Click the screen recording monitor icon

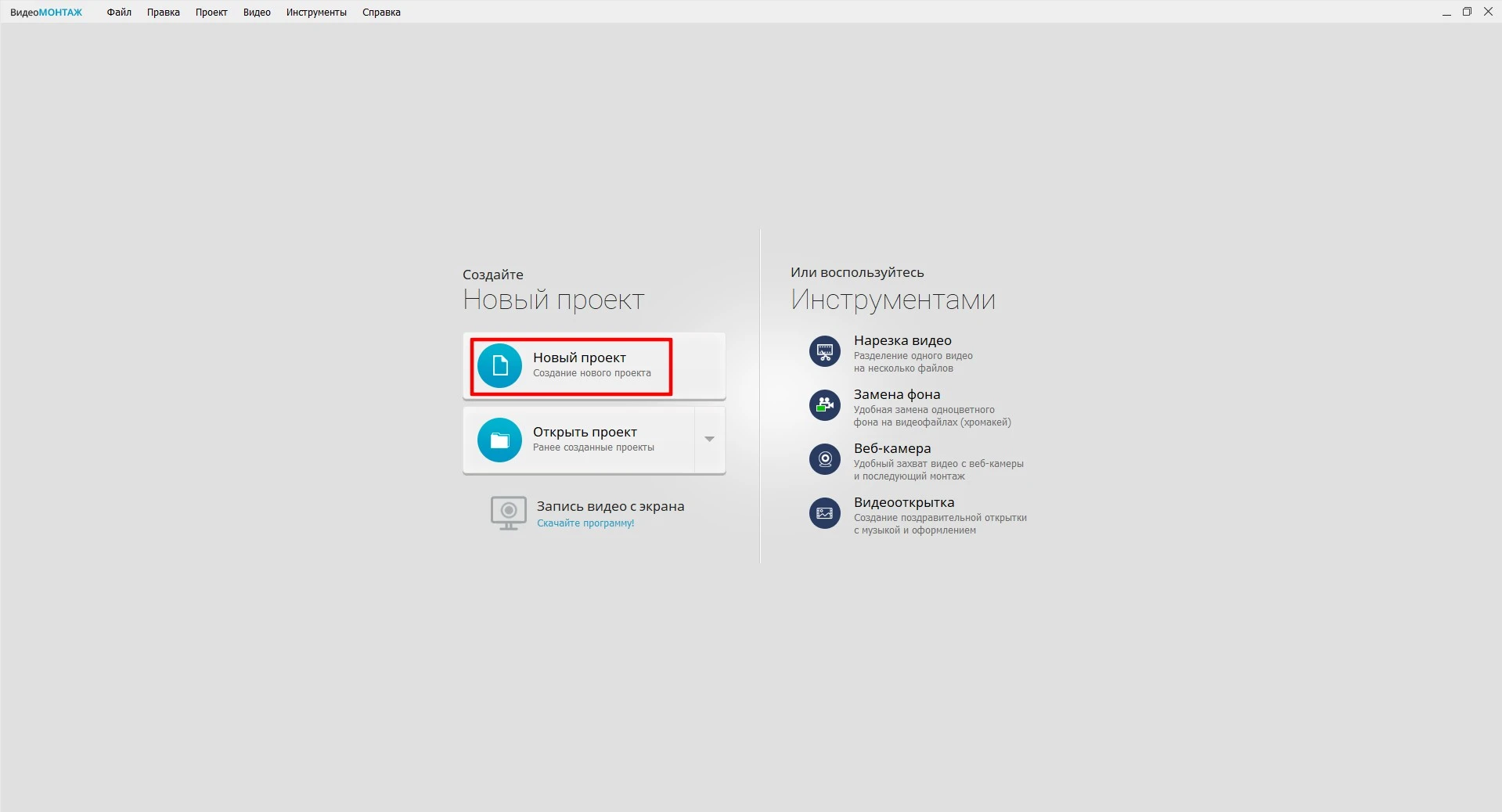tap(508, 513)
